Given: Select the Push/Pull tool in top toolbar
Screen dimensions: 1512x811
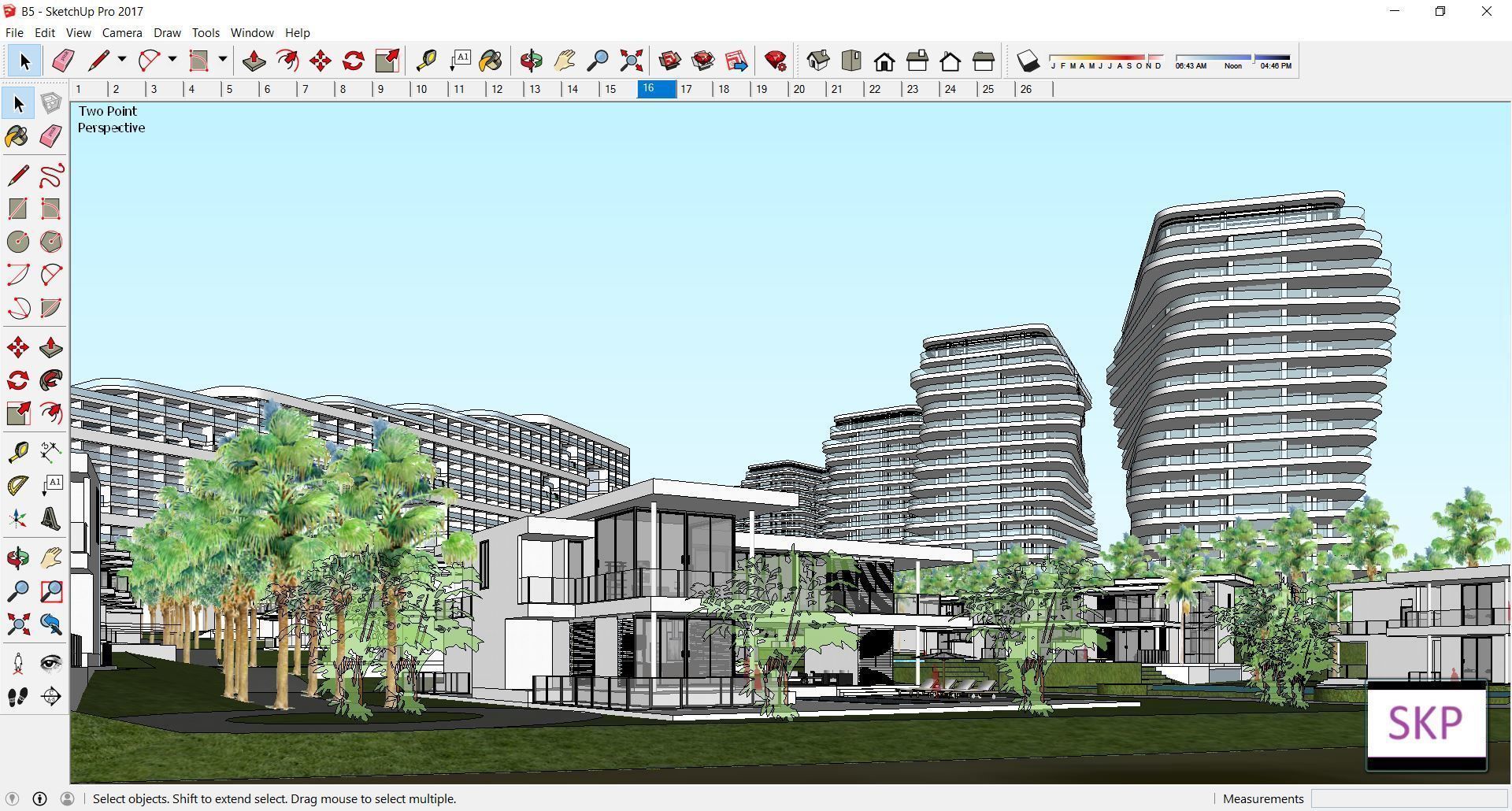Looking at the screenshot, I should [254, 61].
